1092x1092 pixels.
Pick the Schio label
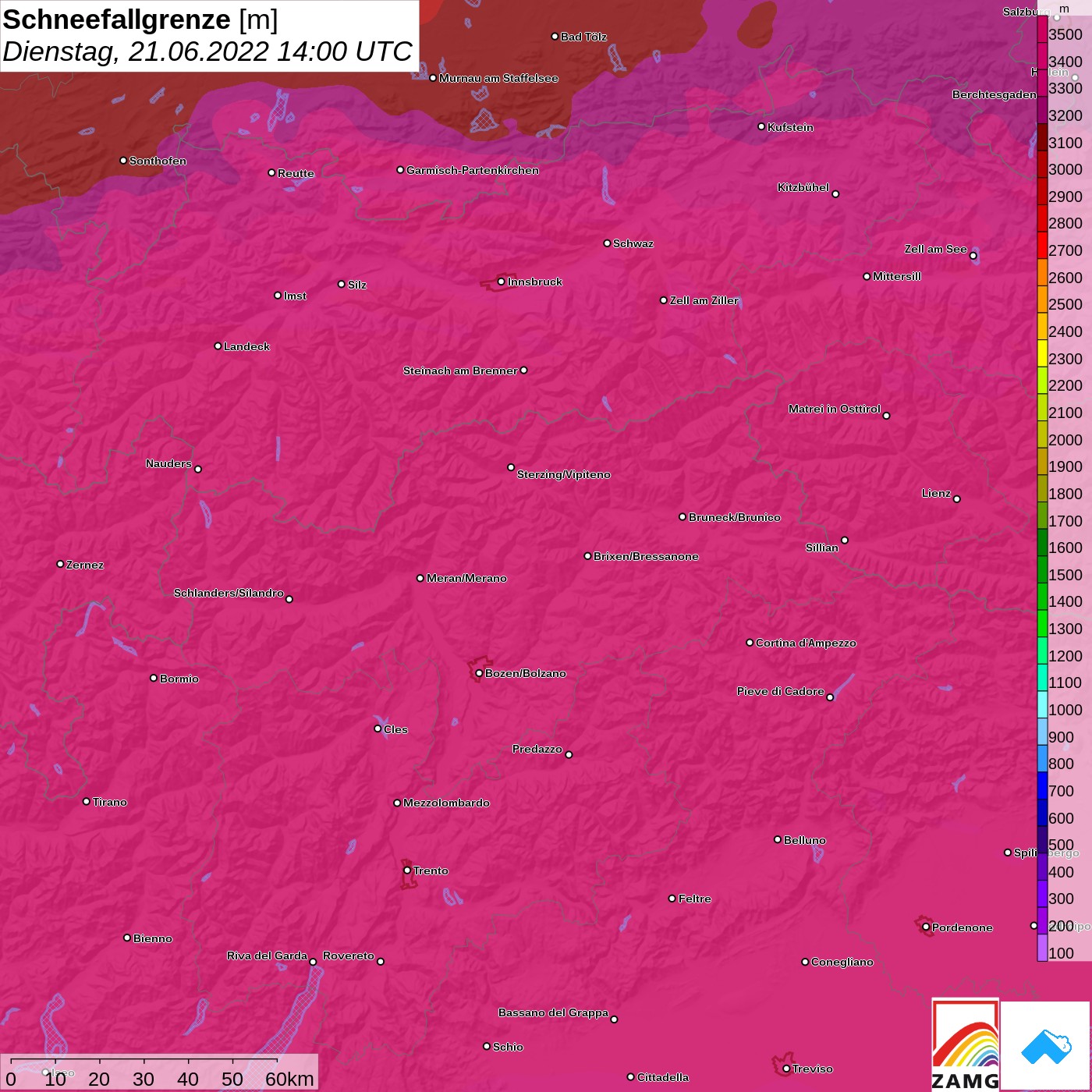click(x=508, y=1047)
